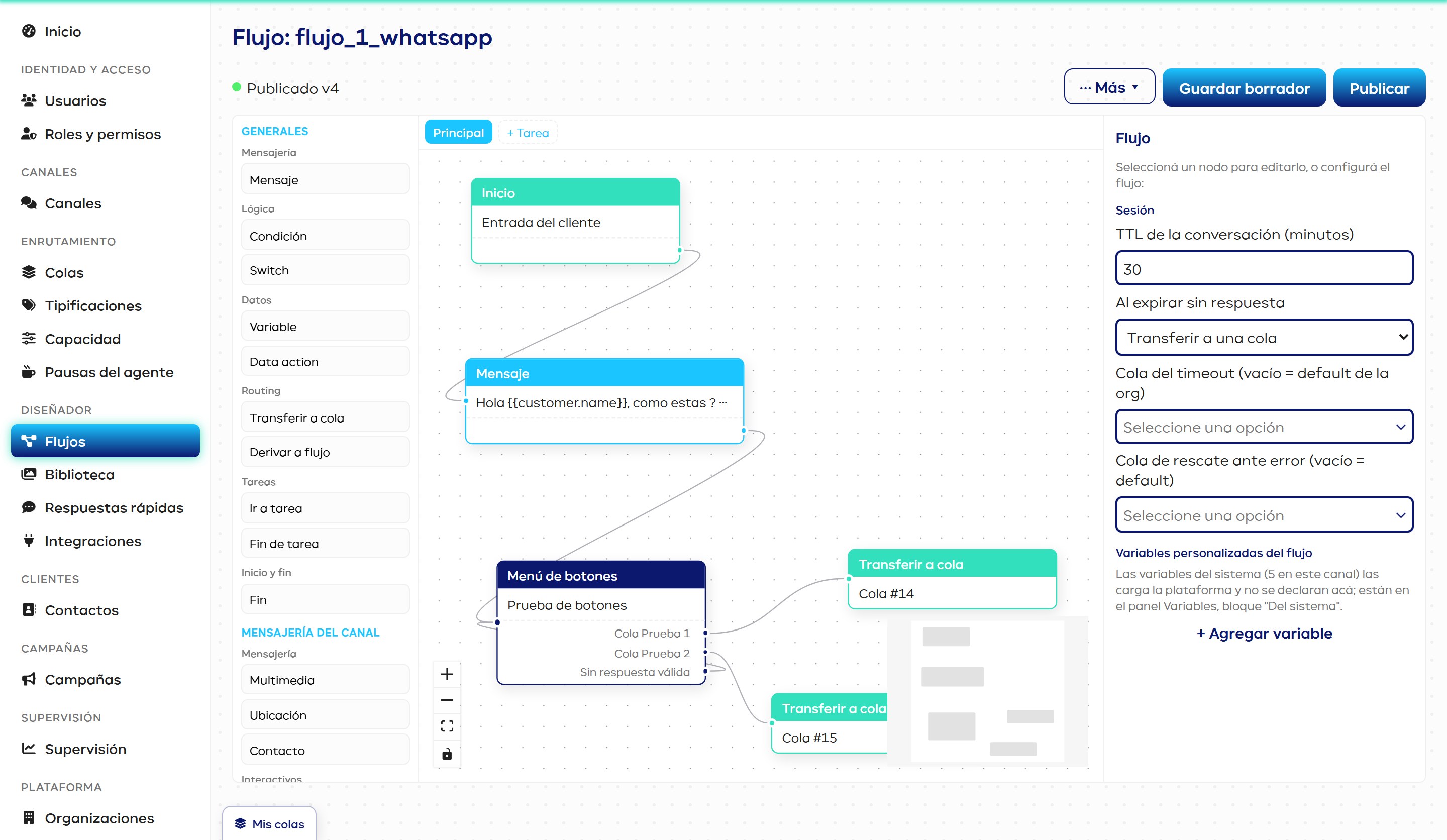
Task: Add a new task with + Tarea
Action: (x=528, y=133)
